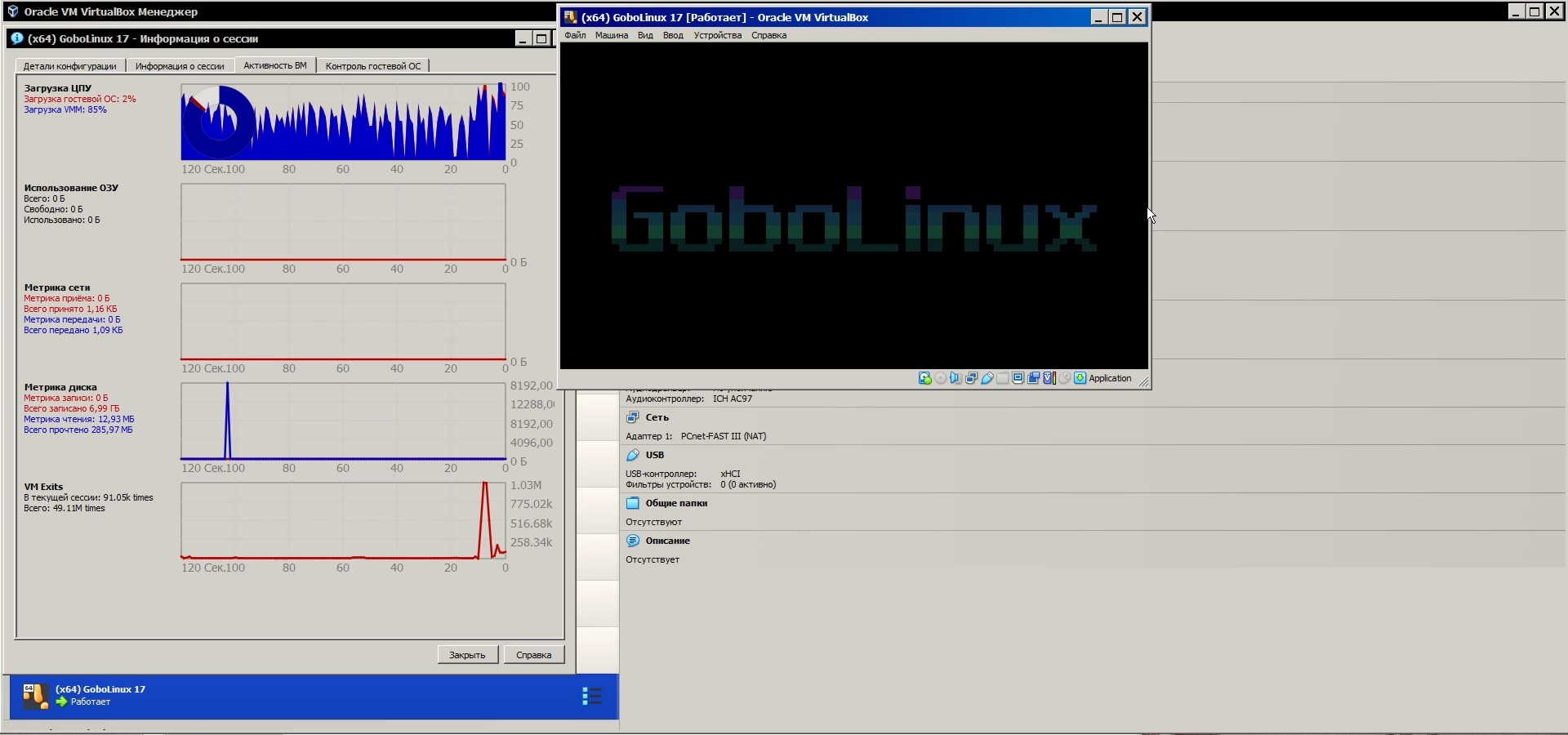The image size is (1568, 735).
Task: Click the Сеть section header in Manager
Action: (x=657, y=417)
